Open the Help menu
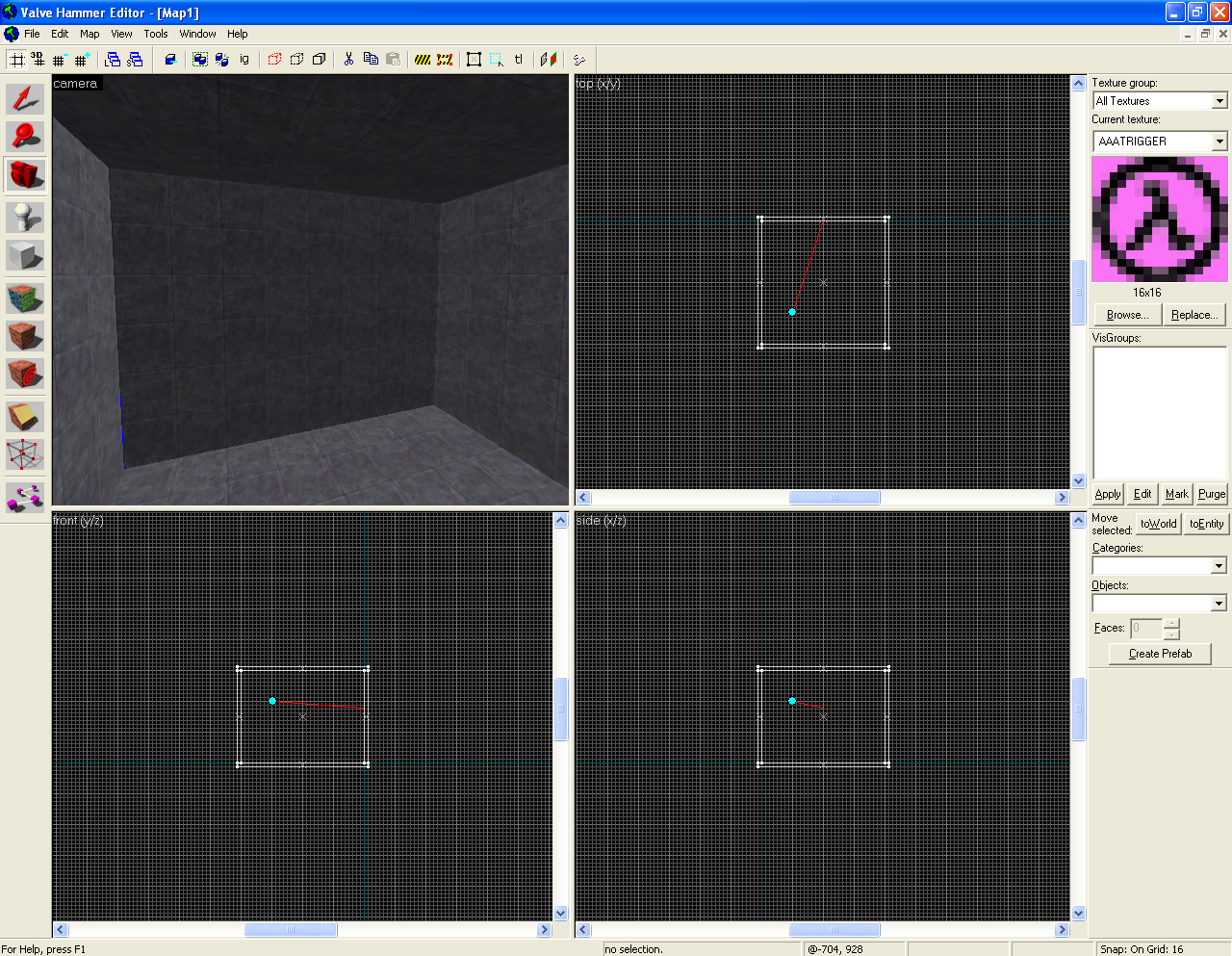 (x=238, y=34)
